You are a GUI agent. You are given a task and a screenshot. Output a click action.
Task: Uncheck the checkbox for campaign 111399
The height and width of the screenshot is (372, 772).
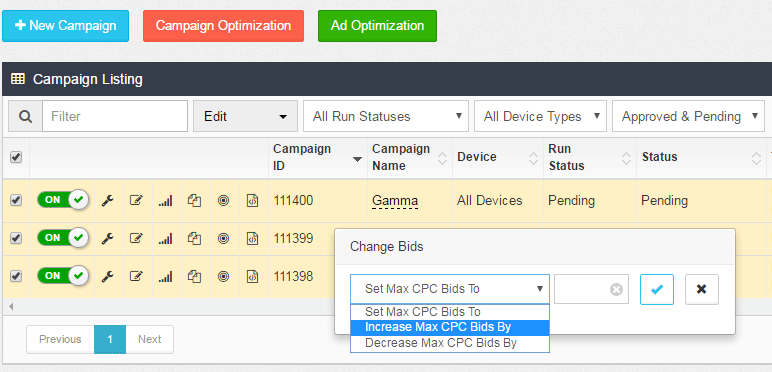pyautogui.click(x=16, y=238)
